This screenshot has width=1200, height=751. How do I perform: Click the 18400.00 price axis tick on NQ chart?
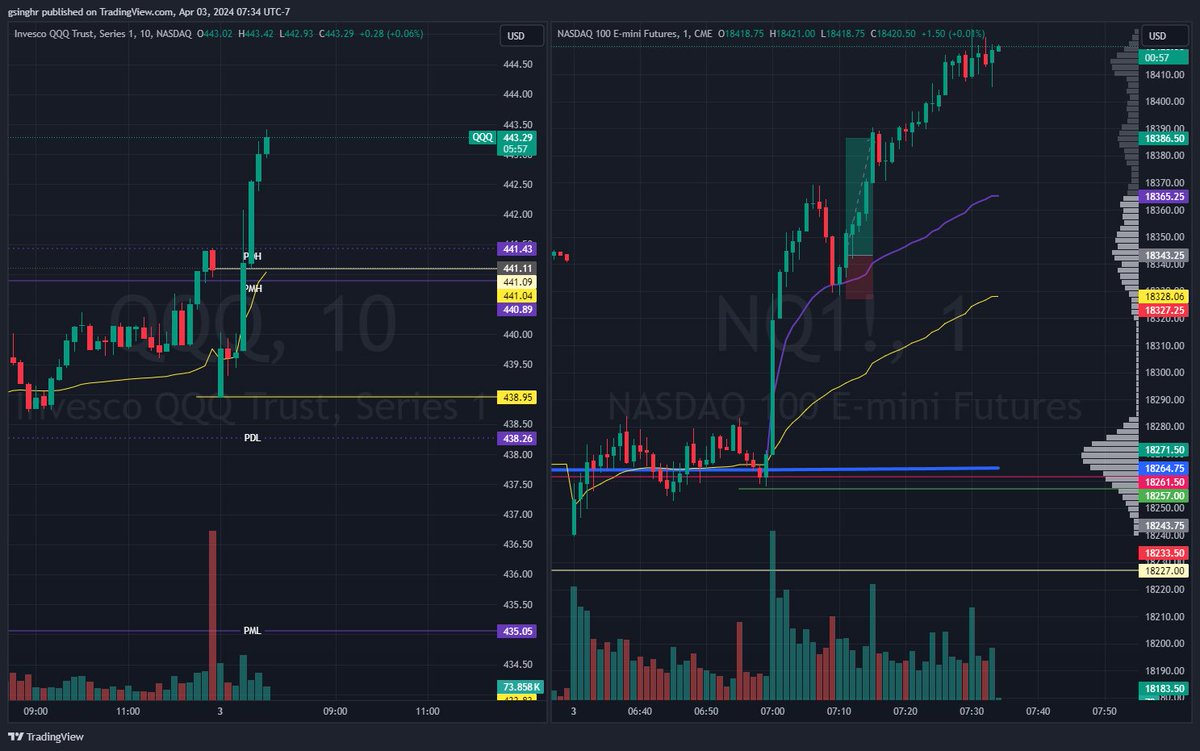1163,101
